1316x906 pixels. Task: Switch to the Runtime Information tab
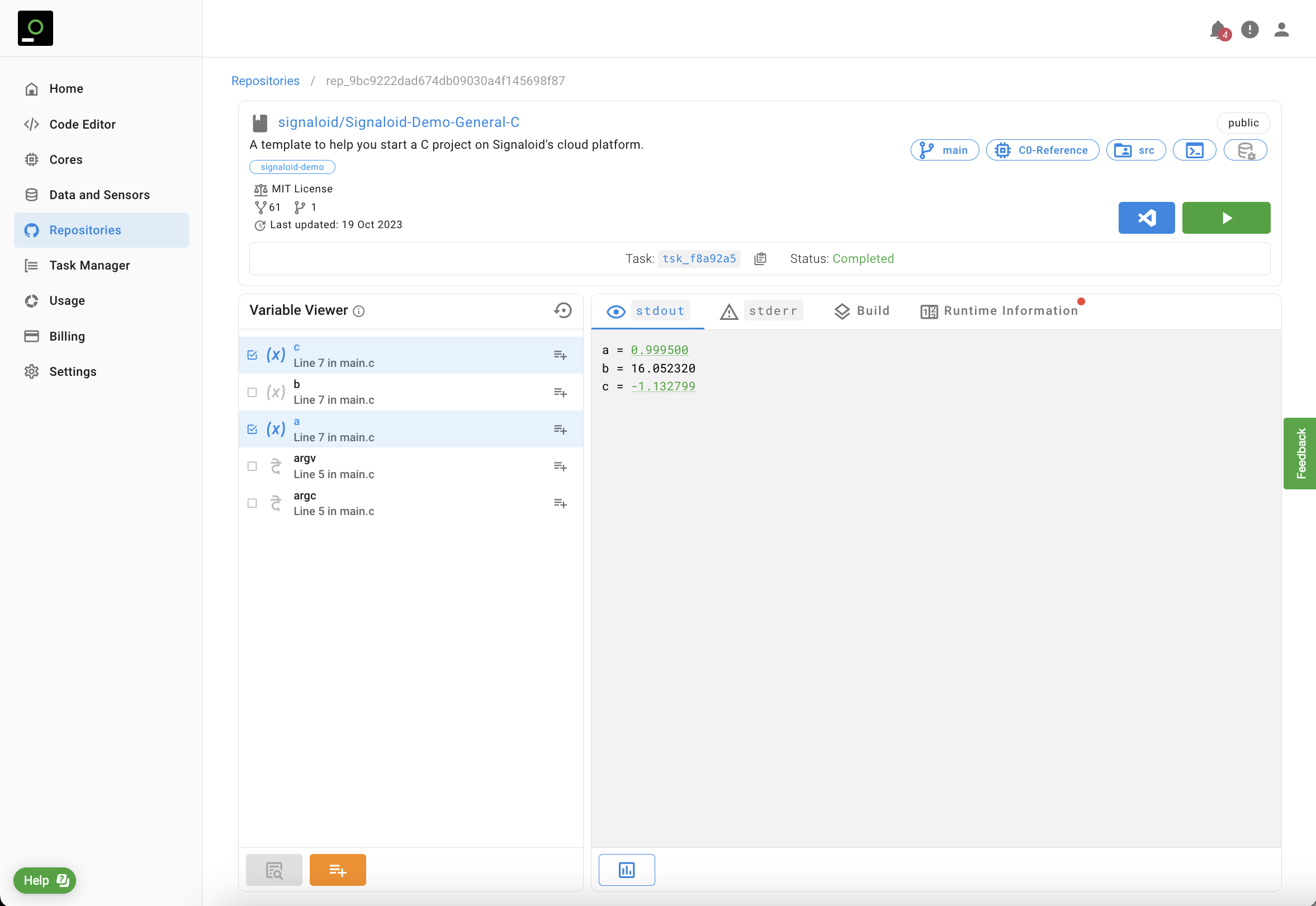point(999,311)
